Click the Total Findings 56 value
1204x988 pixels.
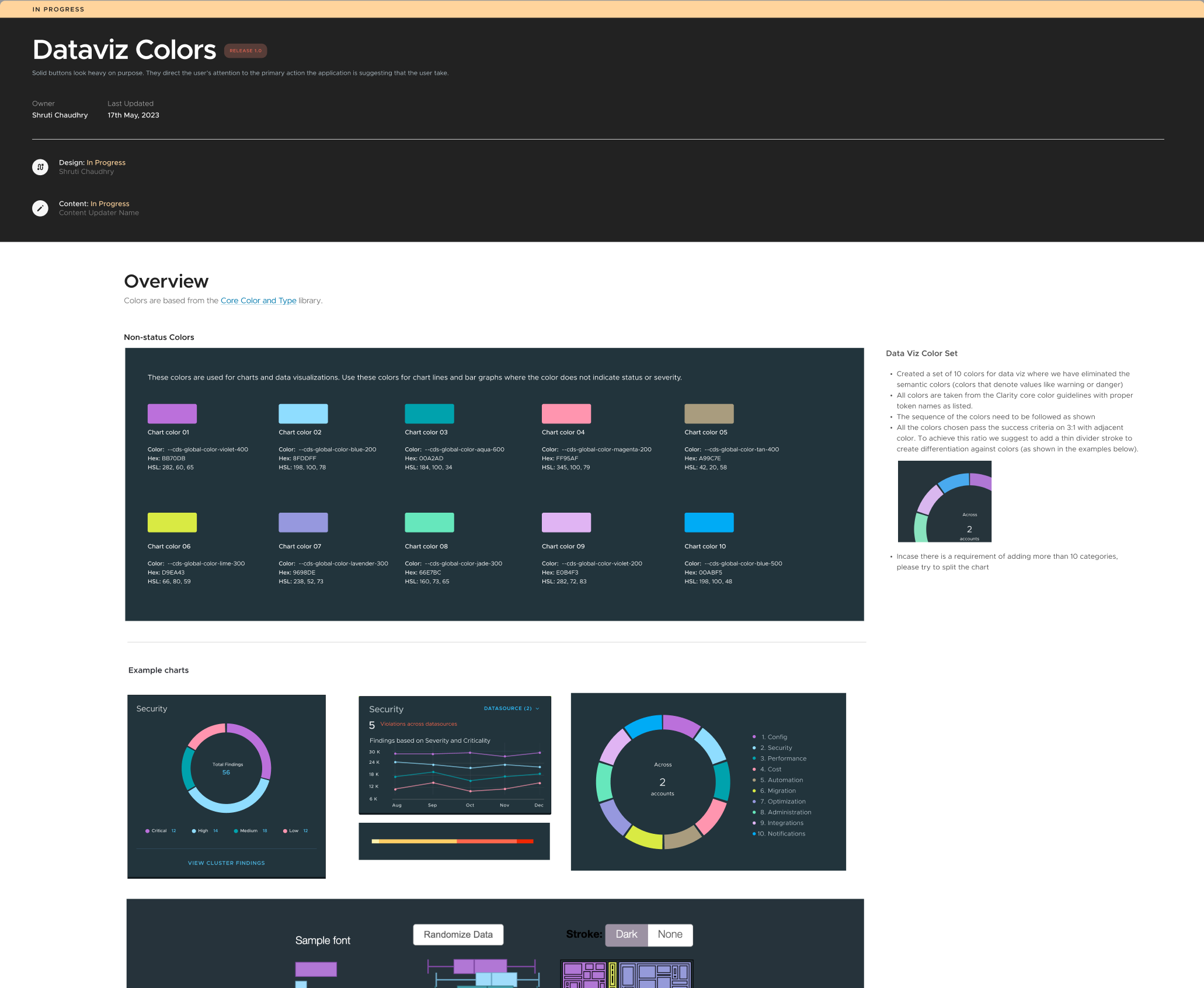[226, 773]
